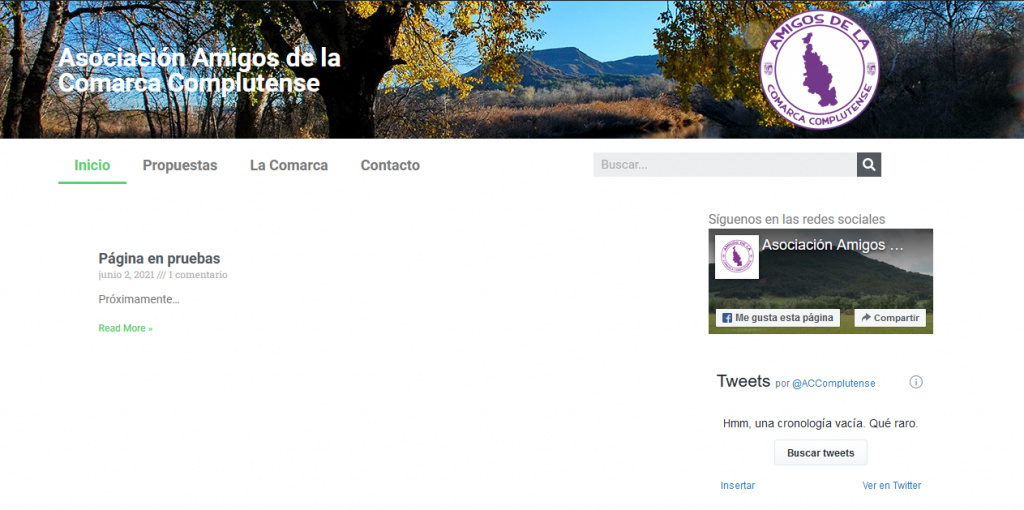Open the Página en pruebas post title
Image resolution: width=1024 pixels, height=510 pixels.
pyautogui.click(x=159, y=259)
